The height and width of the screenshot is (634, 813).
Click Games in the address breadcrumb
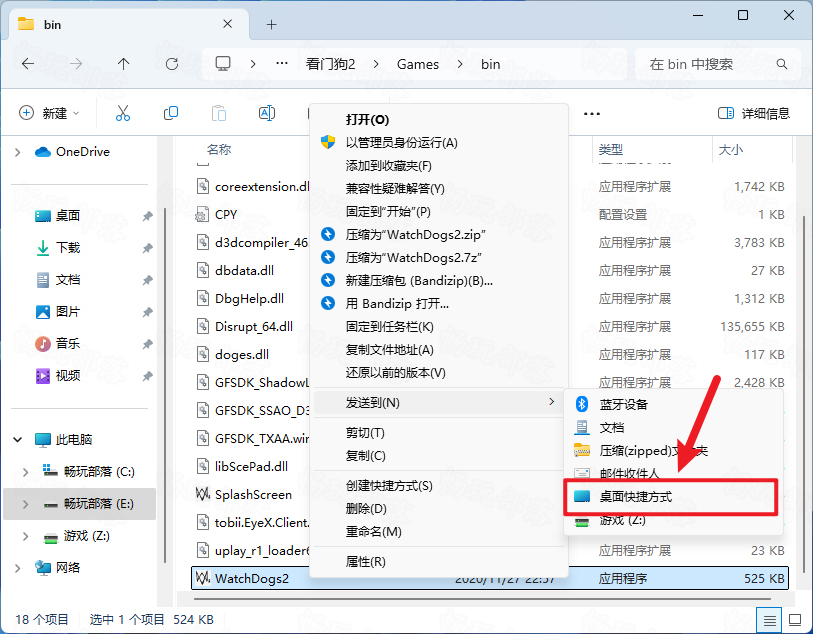(x=418, y=64)
